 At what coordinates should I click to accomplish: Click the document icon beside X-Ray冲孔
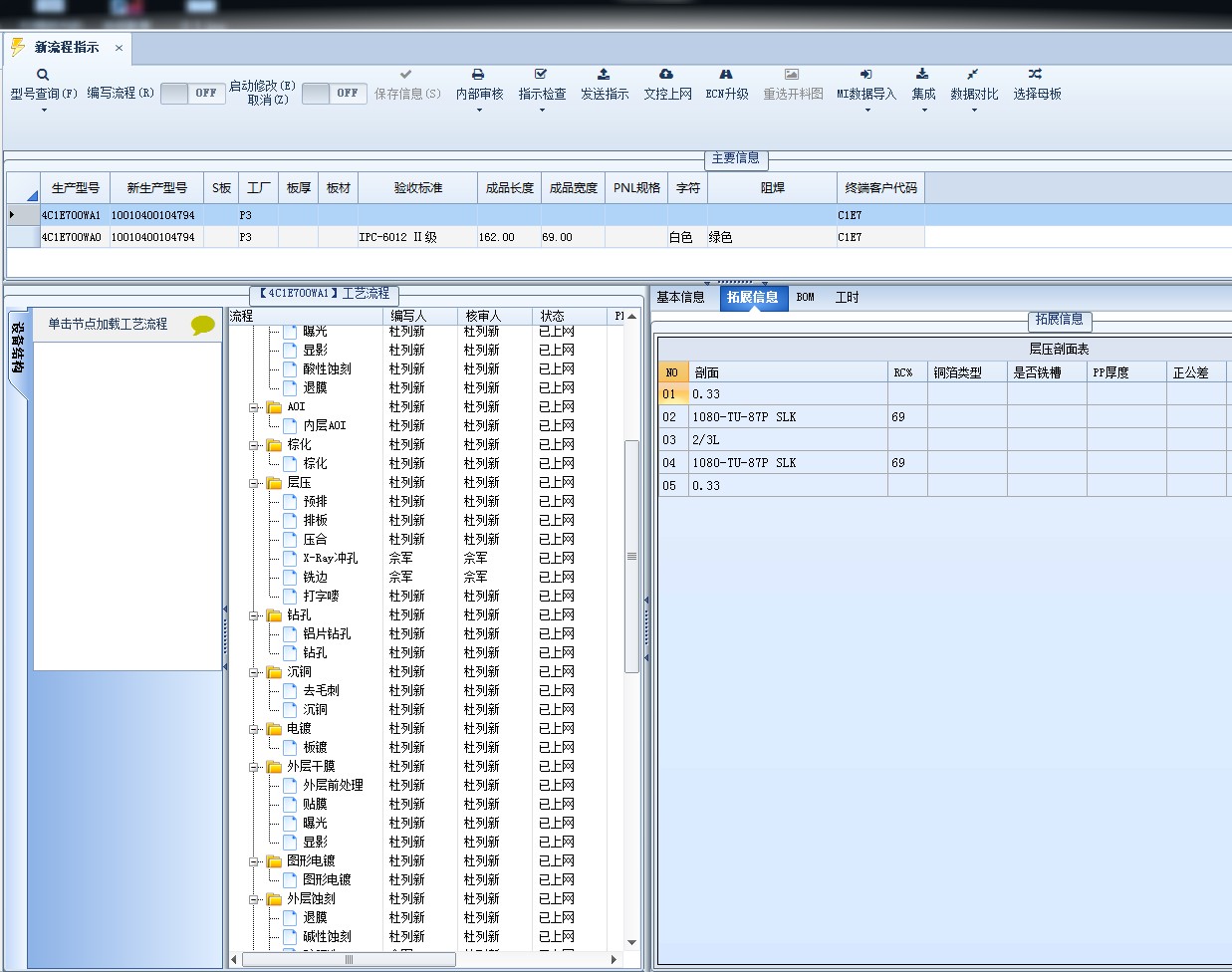(290, 559)
